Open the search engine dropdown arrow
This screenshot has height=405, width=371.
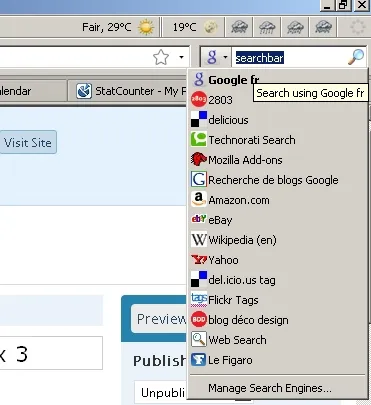pyautogui.click(x=225, y=57)
